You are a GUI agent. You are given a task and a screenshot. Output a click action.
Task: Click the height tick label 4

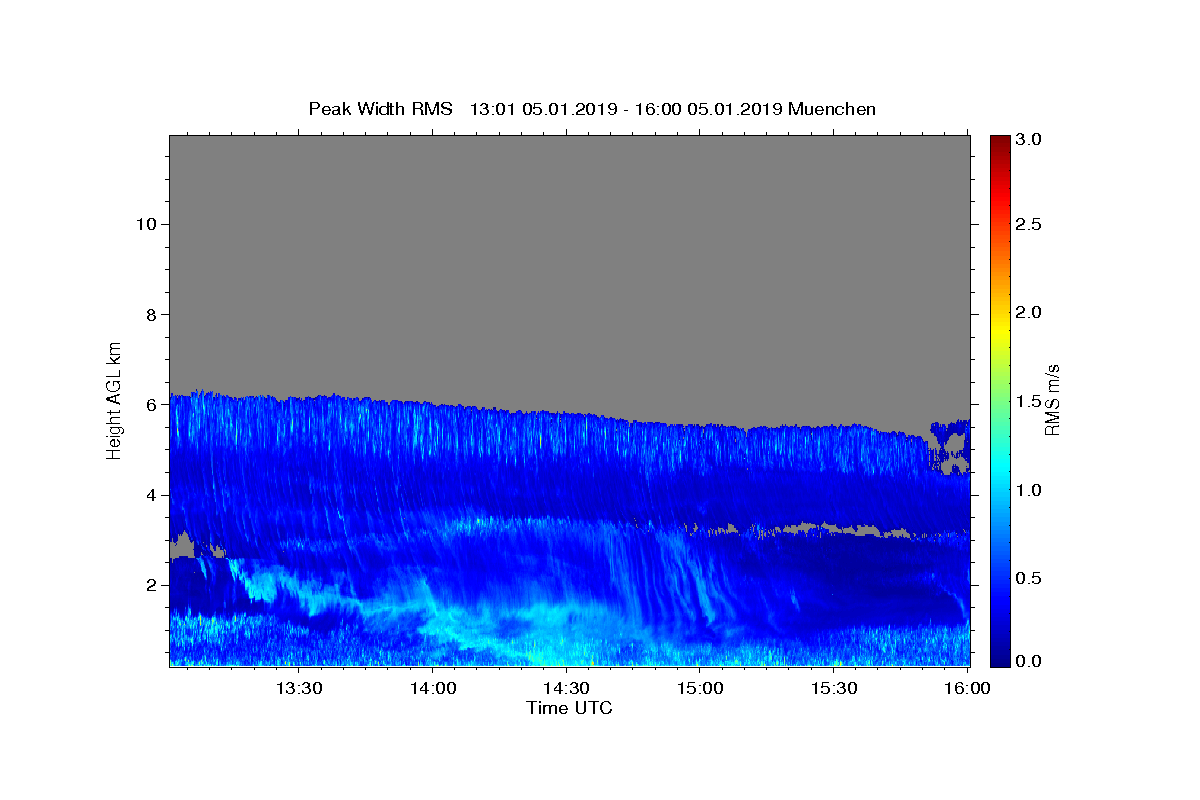[x=151, y=495]
